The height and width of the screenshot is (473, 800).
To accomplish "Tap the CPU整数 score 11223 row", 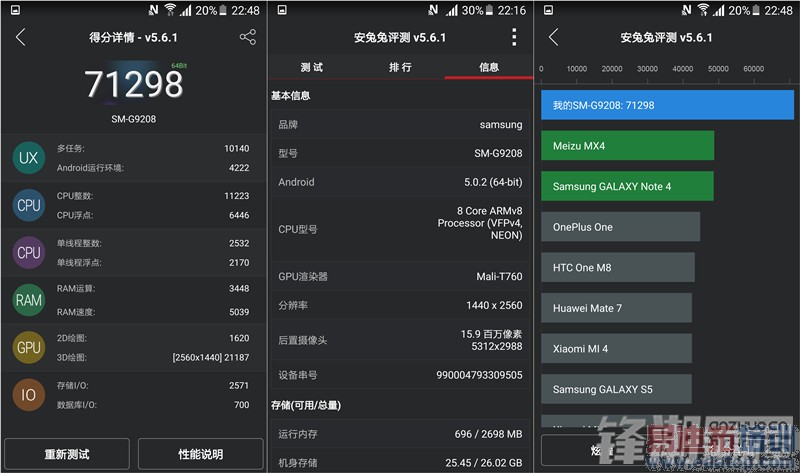I will pos(153,196).
